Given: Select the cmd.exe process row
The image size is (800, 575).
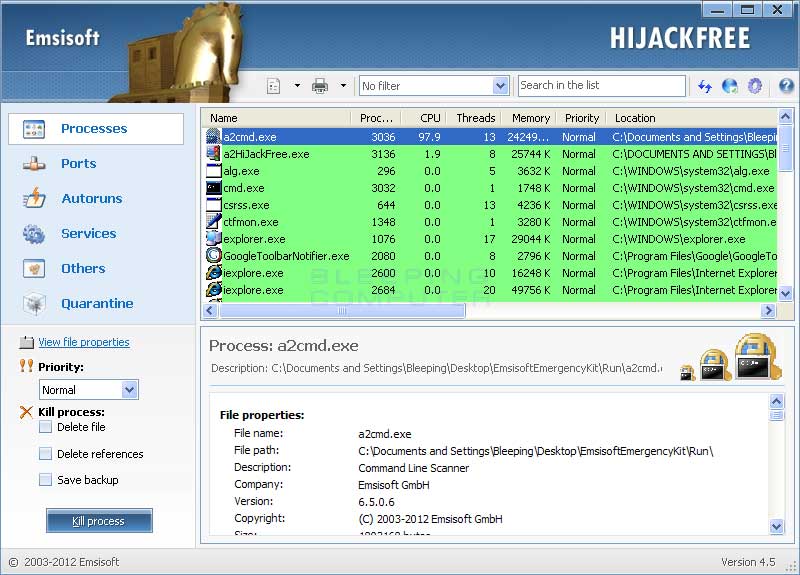Looking at the screenshot, I should point(491,188).
